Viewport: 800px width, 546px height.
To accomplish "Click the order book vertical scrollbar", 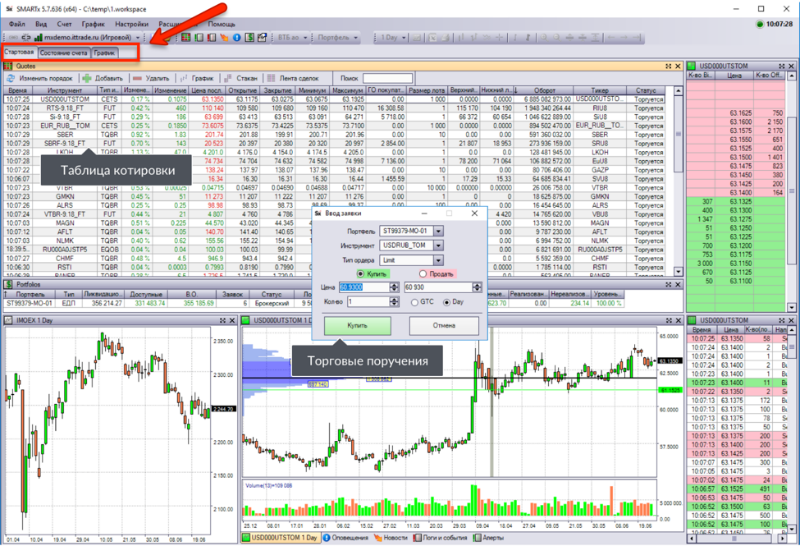I will click(x=792, y=191).
